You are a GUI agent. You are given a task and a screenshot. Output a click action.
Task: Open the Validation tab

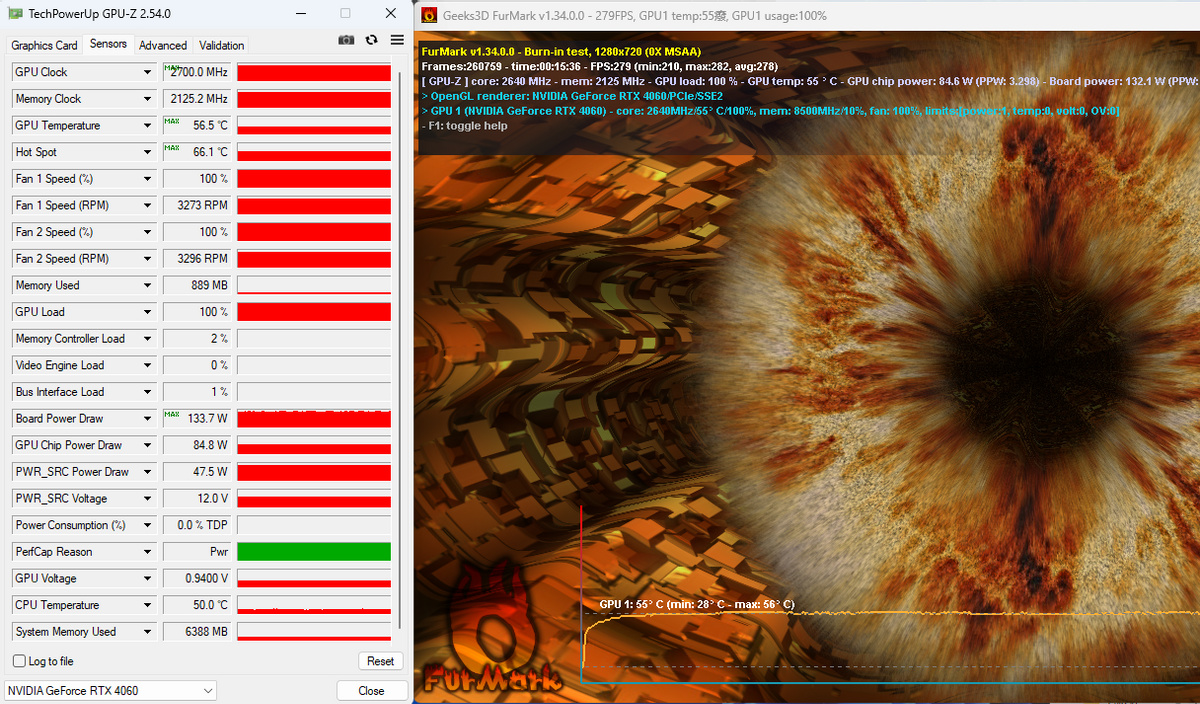[221, 45]
